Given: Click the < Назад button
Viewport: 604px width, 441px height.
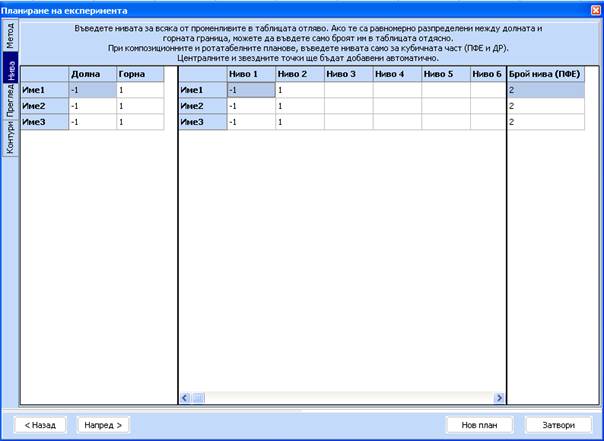Looking at the screenshot, I should point(40,424).
